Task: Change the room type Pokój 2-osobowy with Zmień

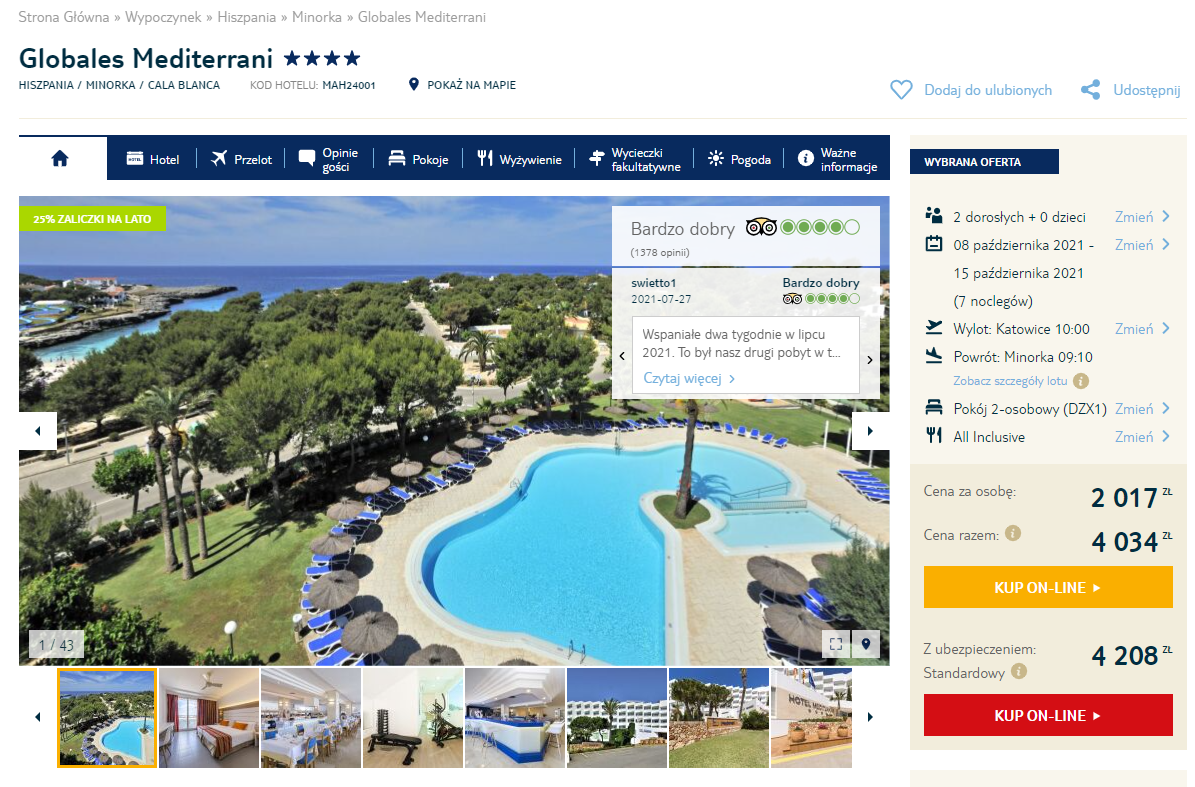Action: pyautogui.click(x=1142, y=409)
